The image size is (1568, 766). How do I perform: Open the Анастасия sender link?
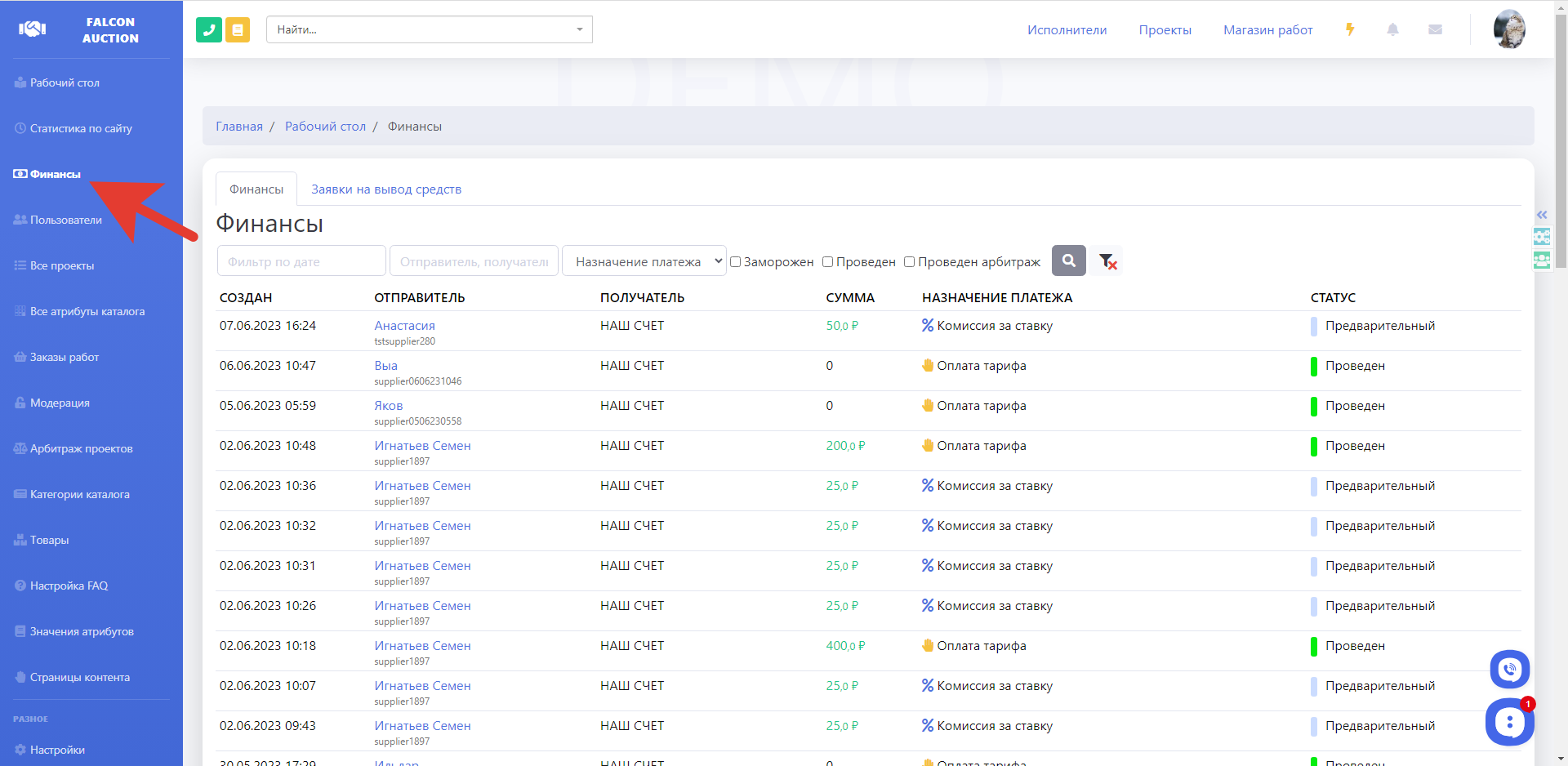[404, 326]
